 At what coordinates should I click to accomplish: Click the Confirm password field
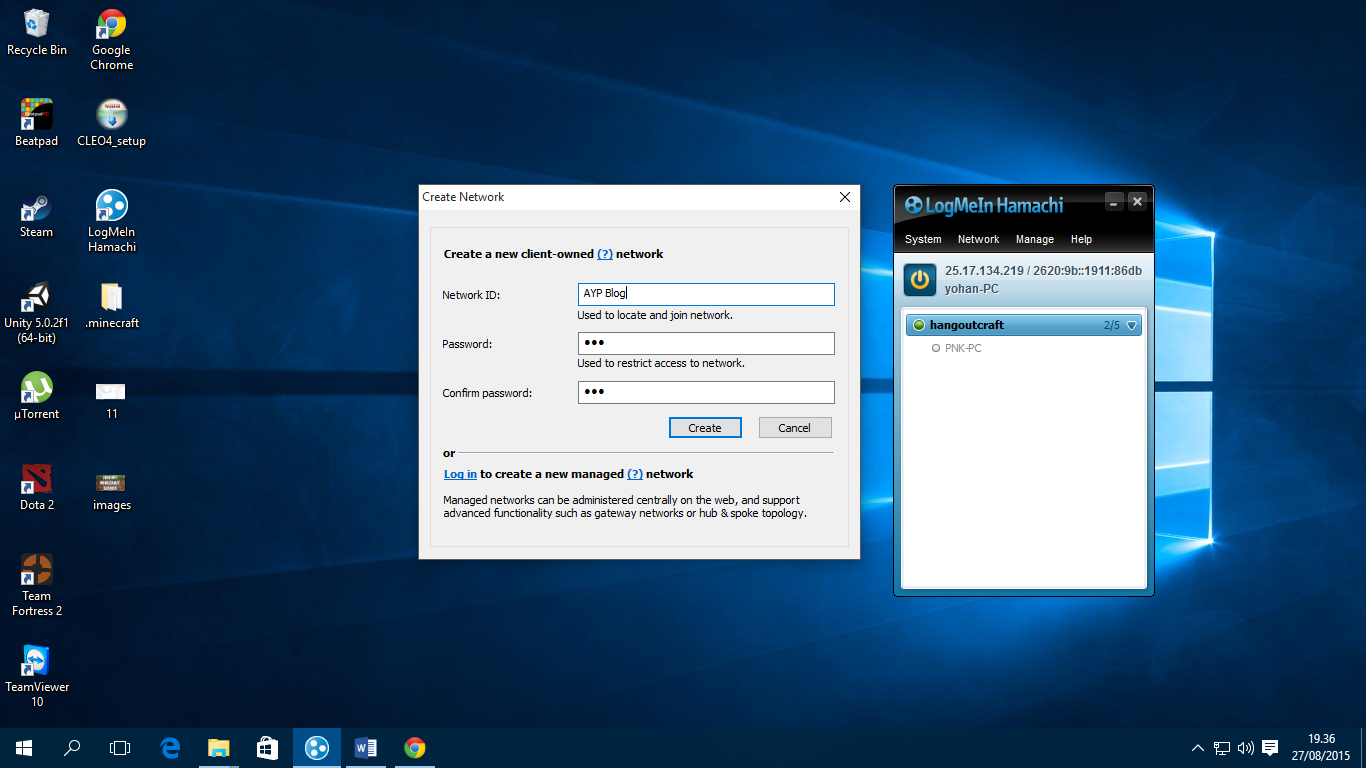(705, 392)
